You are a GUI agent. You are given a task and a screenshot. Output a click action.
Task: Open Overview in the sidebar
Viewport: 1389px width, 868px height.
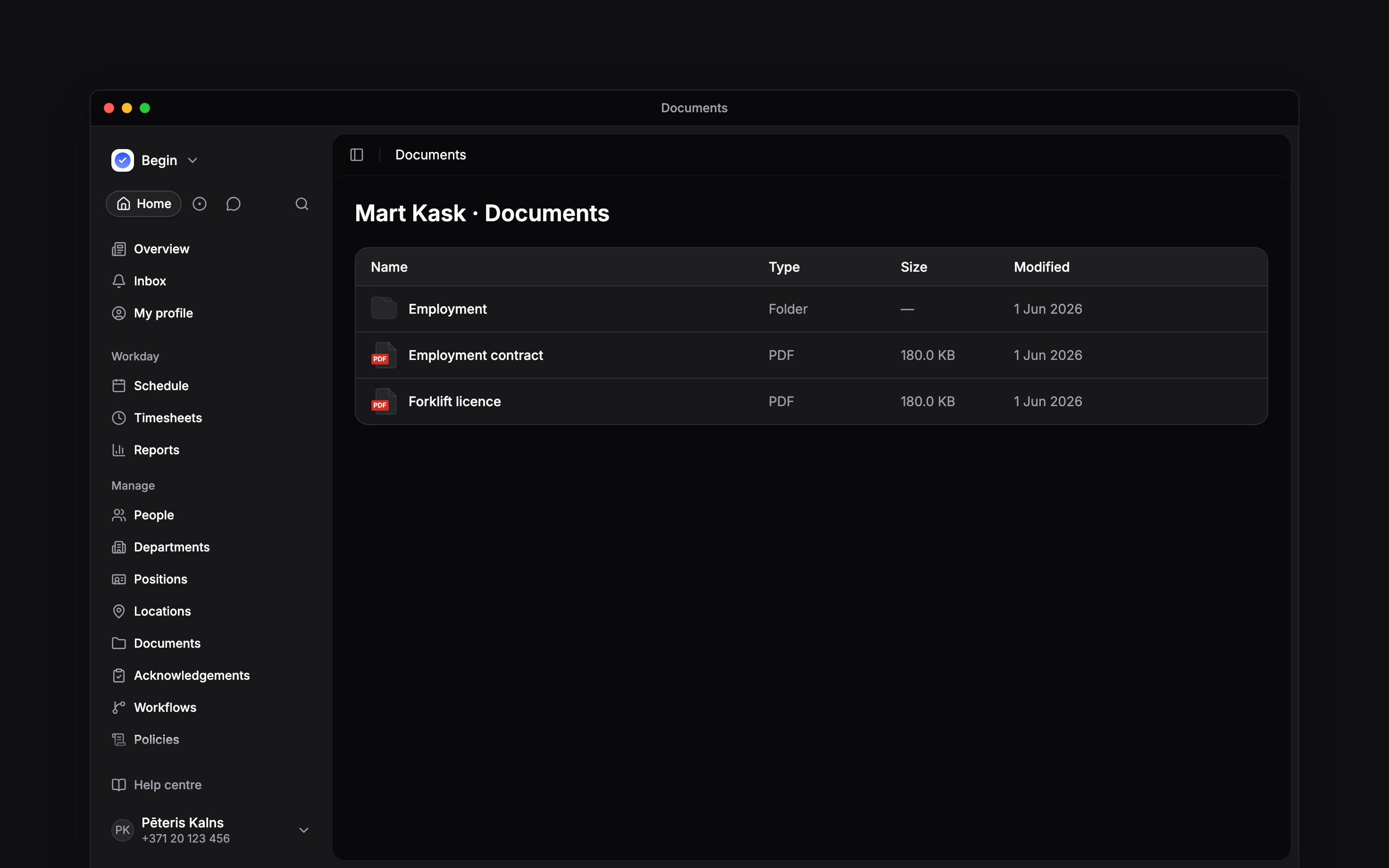tap(161, 249)
